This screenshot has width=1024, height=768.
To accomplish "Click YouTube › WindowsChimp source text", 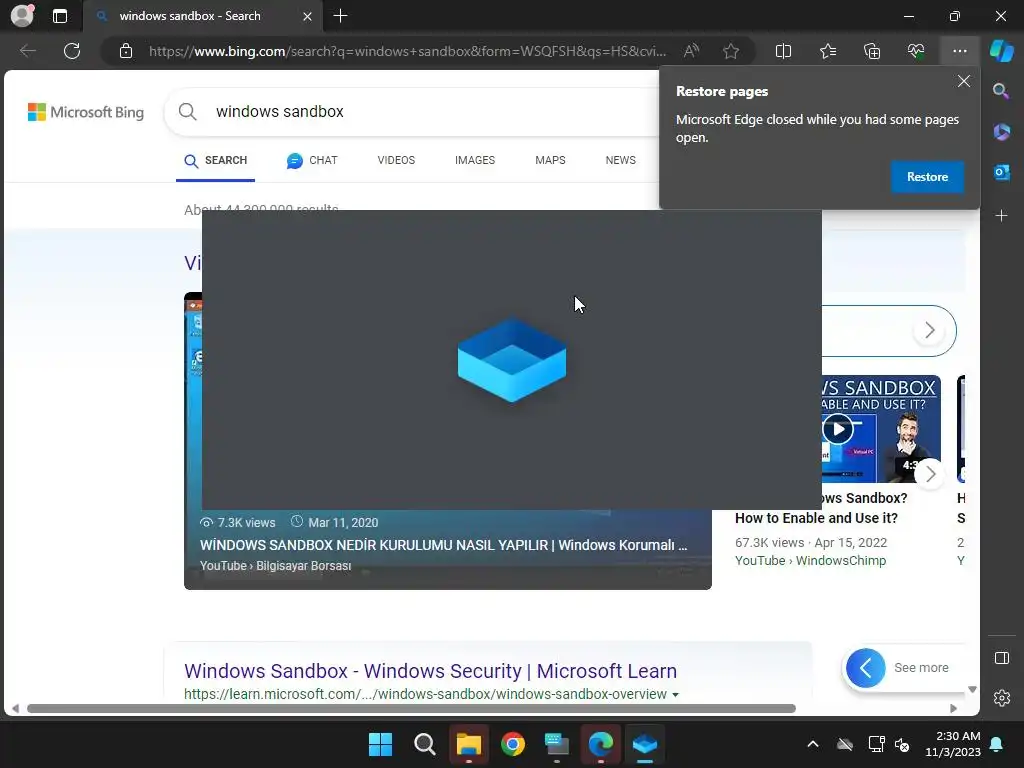I will pos(810,561).
